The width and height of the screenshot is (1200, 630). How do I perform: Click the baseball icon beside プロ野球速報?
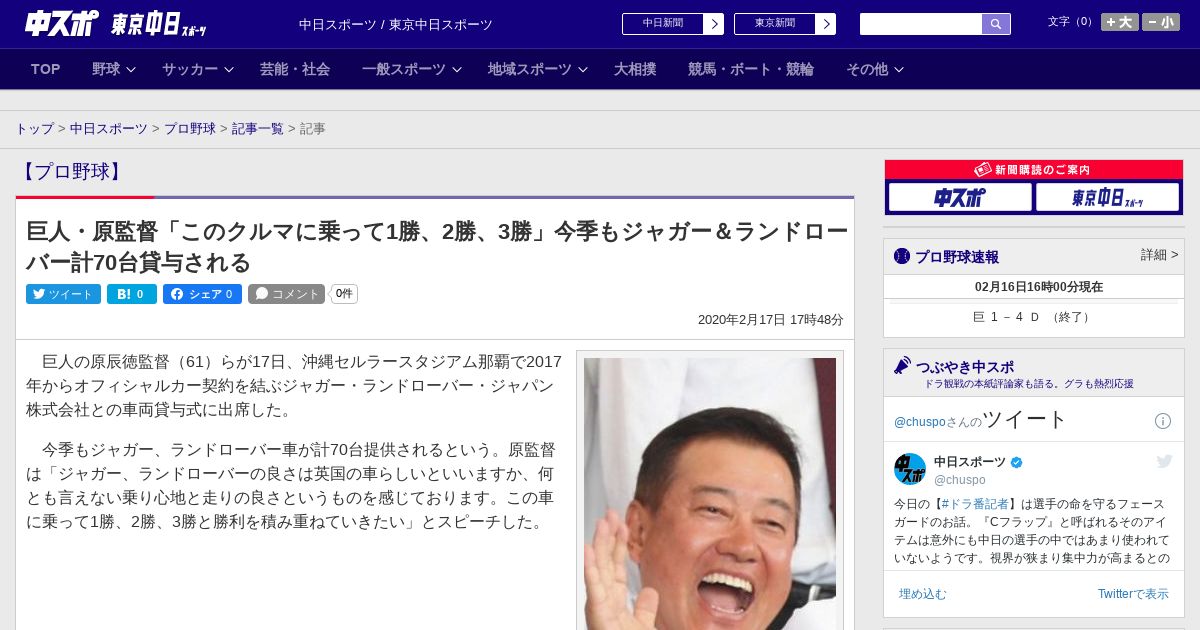(902, 256)
